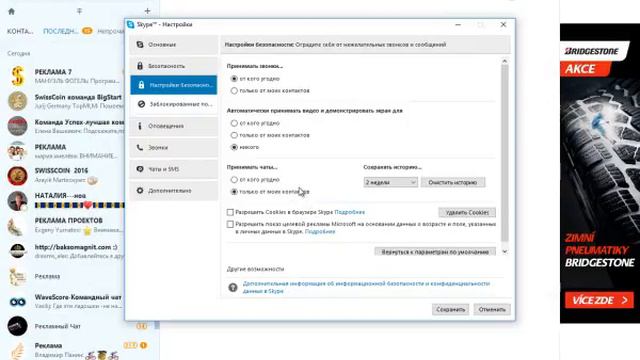Click the plus icon to add contact
640x360 pixels.
tap(147, 11)
